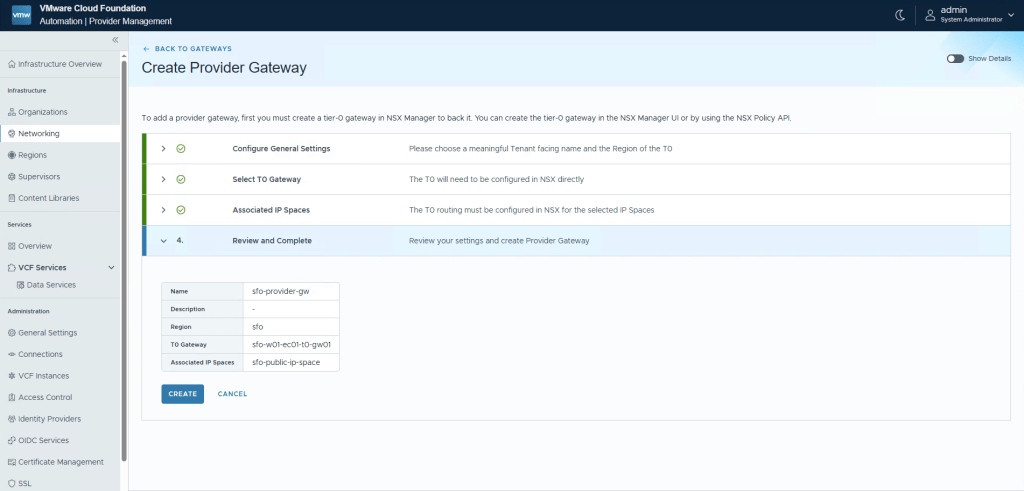
Task: Click the admin user avatar icon
Action: (x=930, y=15)
